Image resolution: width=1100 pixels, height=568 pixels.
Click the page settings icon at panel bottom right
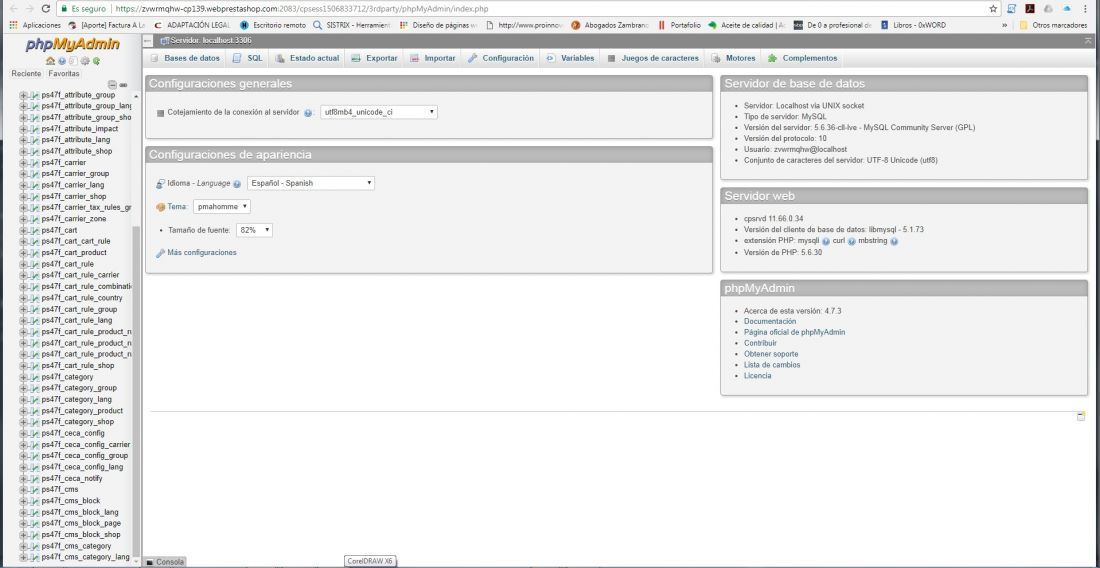1081,417
